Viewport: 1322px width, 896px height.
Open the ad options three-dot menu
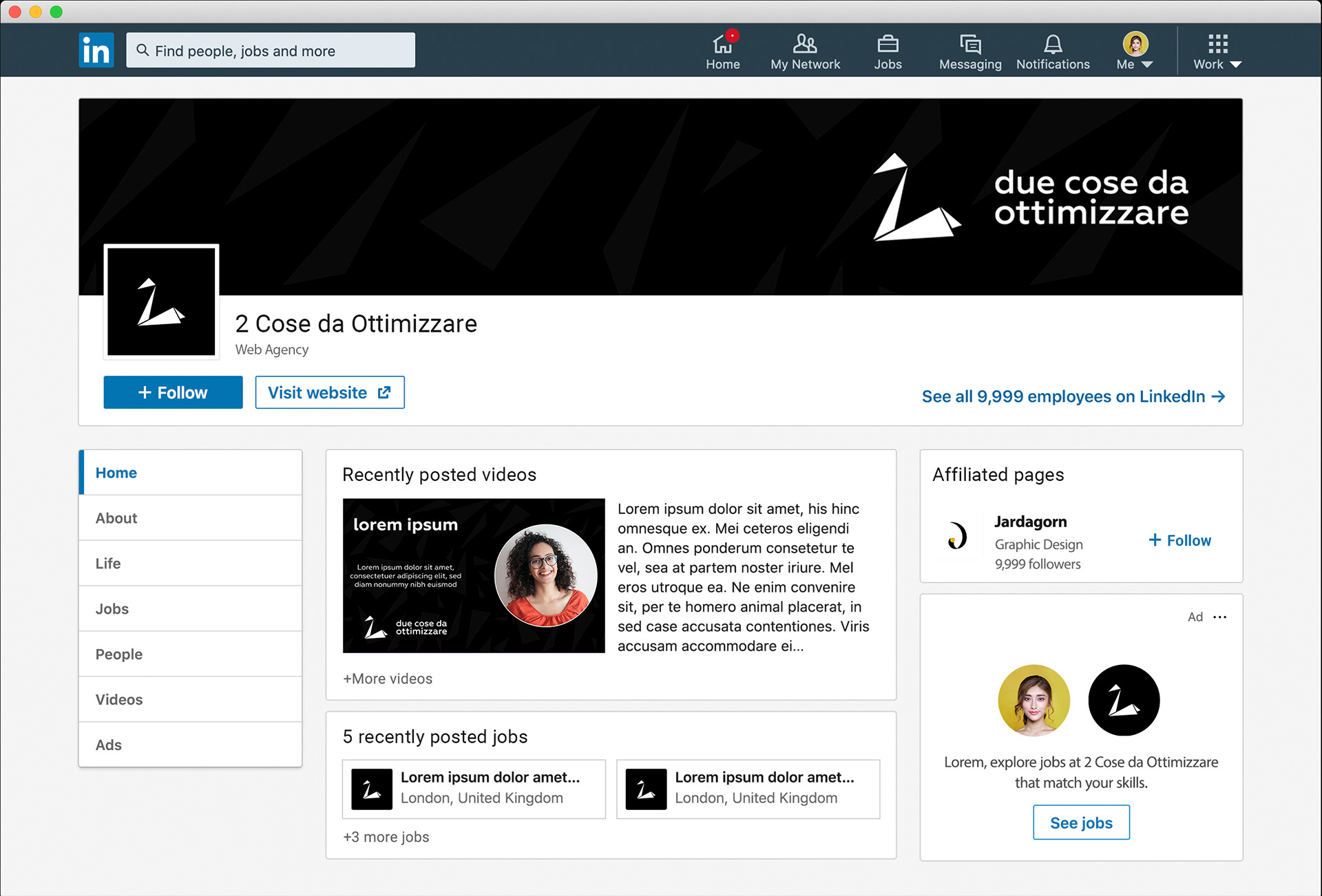(x=1220, y=617)
